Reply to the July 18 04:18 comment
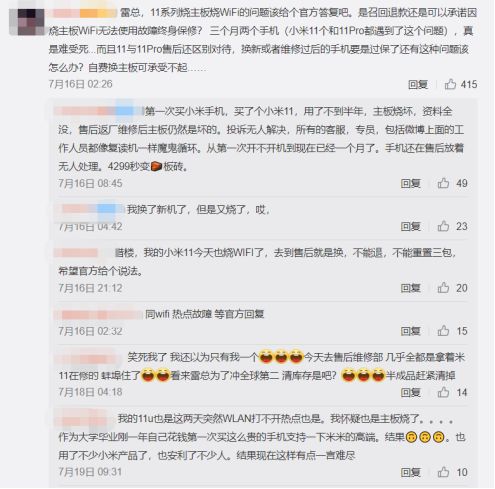The image size is (495, 489). coord(411,392)
